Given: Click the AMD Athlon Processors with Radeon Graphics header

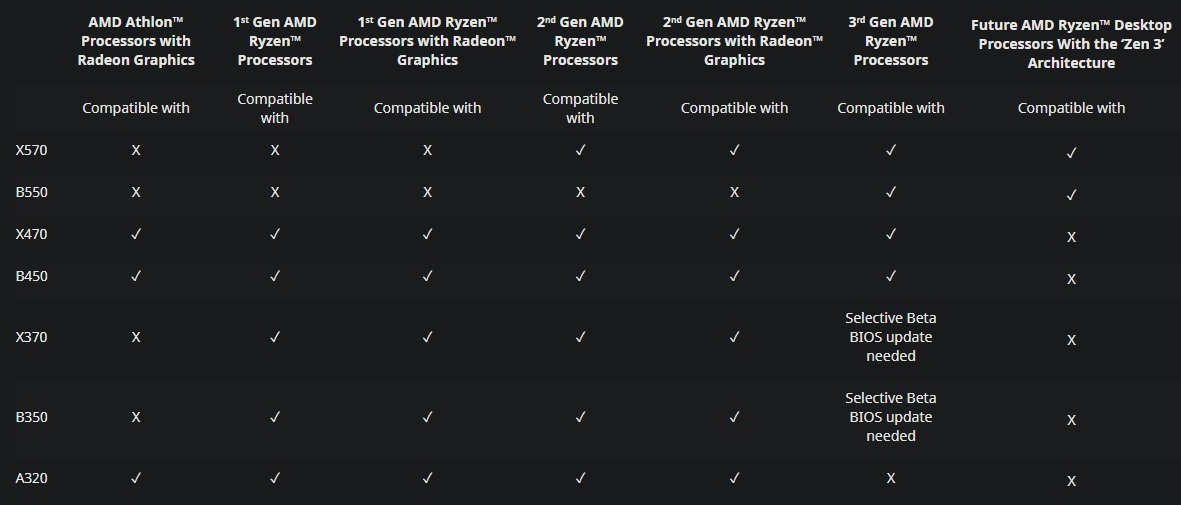Looking at the screenshot, I should click(x=136, y=40).
